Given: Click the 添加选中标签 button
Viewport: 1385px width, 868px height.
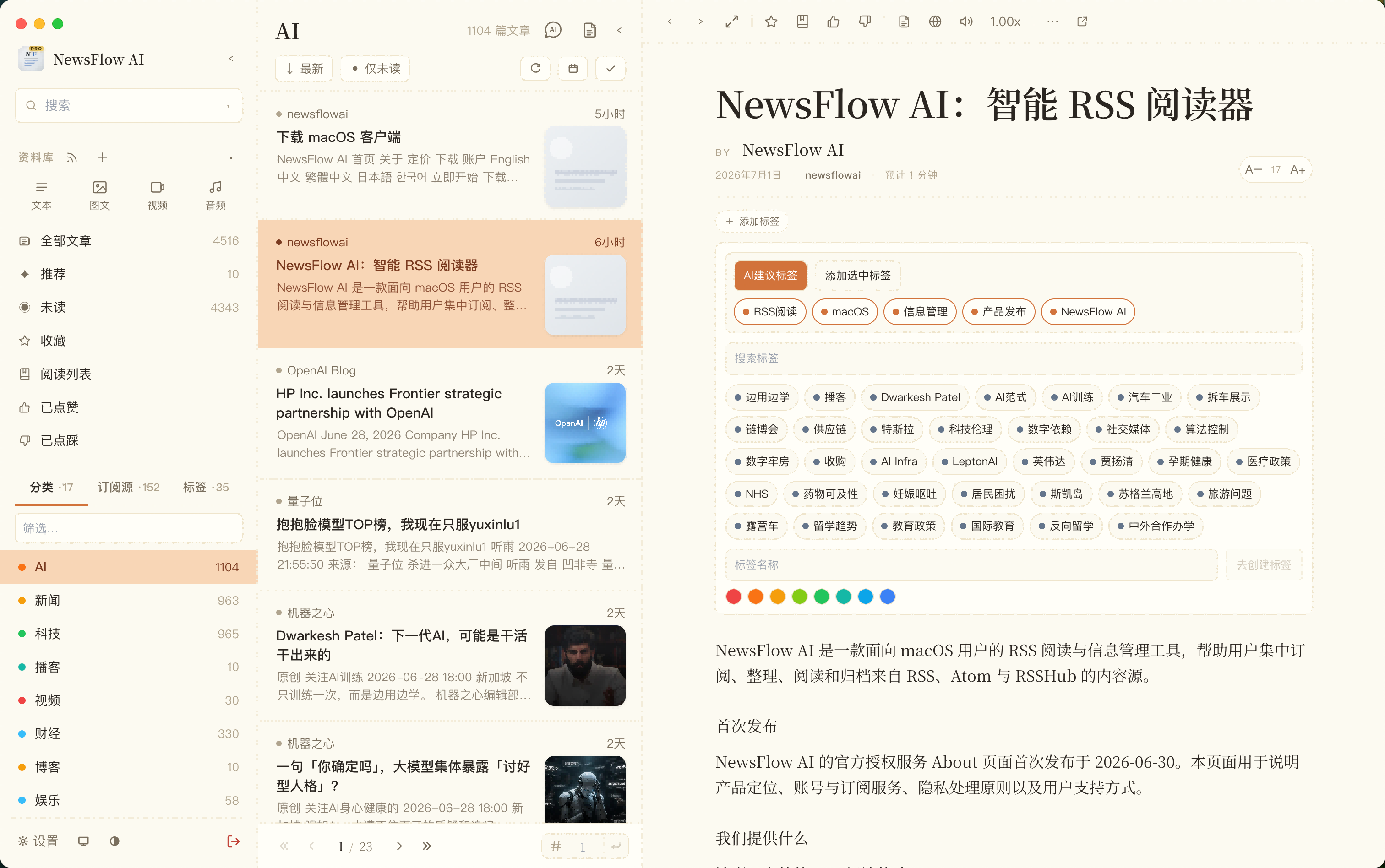Looking at the screenshot, I should pos(858,276).
